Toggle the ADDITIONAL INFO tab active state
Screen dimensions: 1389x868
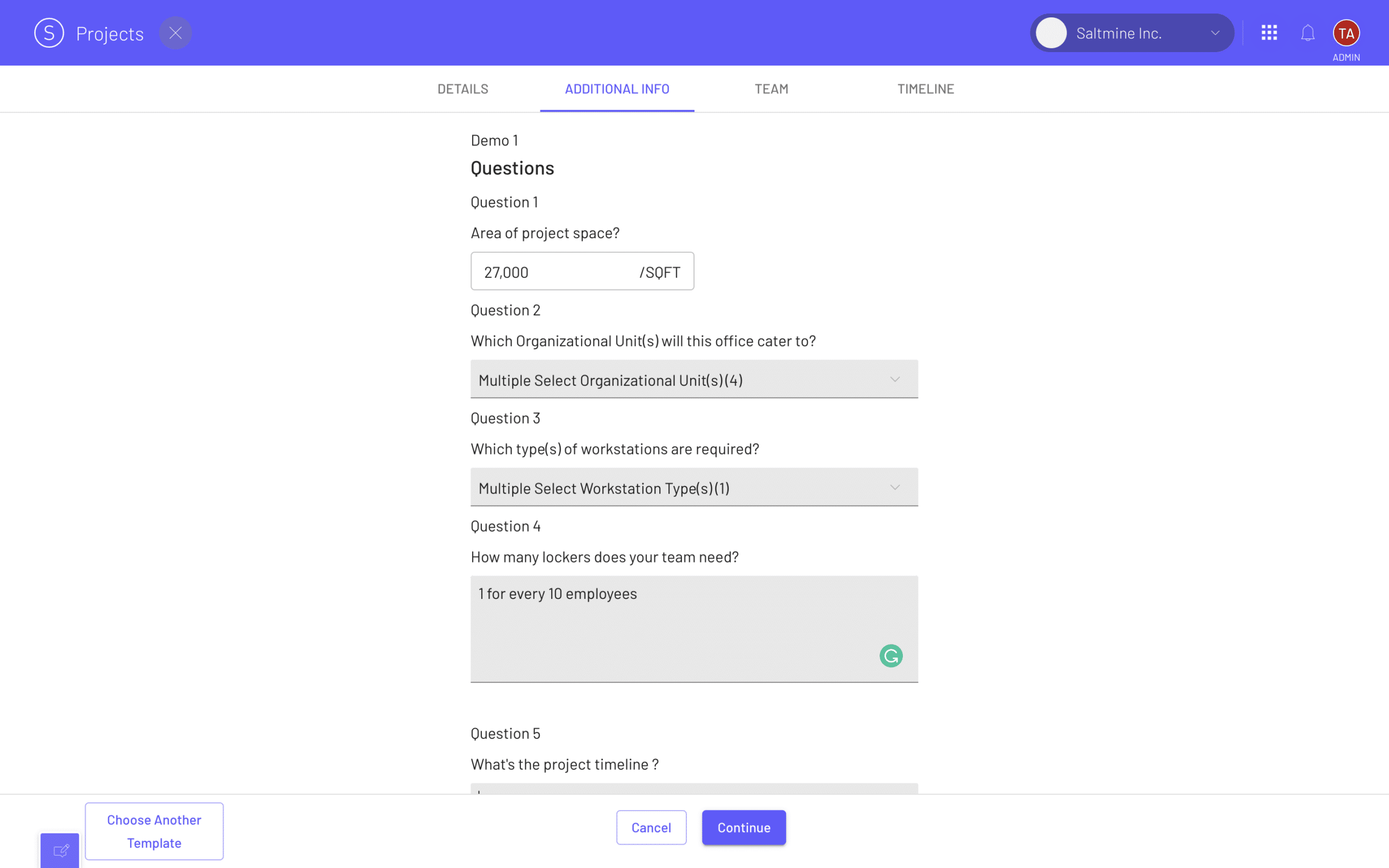(x=617, y=89)
